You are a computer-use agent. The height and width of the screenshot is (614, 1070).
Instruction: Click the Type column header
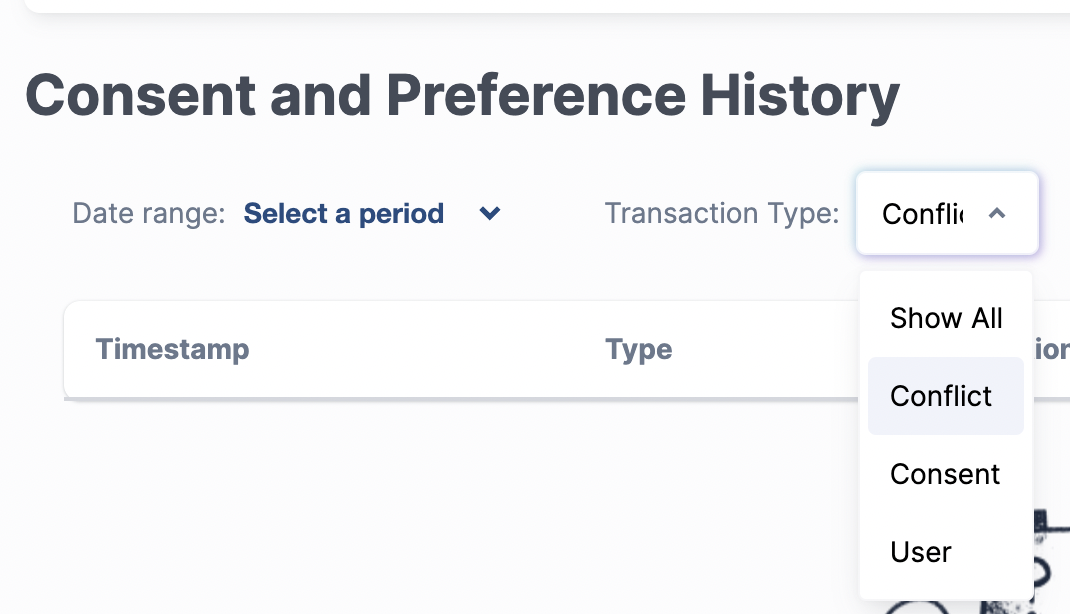638,349
